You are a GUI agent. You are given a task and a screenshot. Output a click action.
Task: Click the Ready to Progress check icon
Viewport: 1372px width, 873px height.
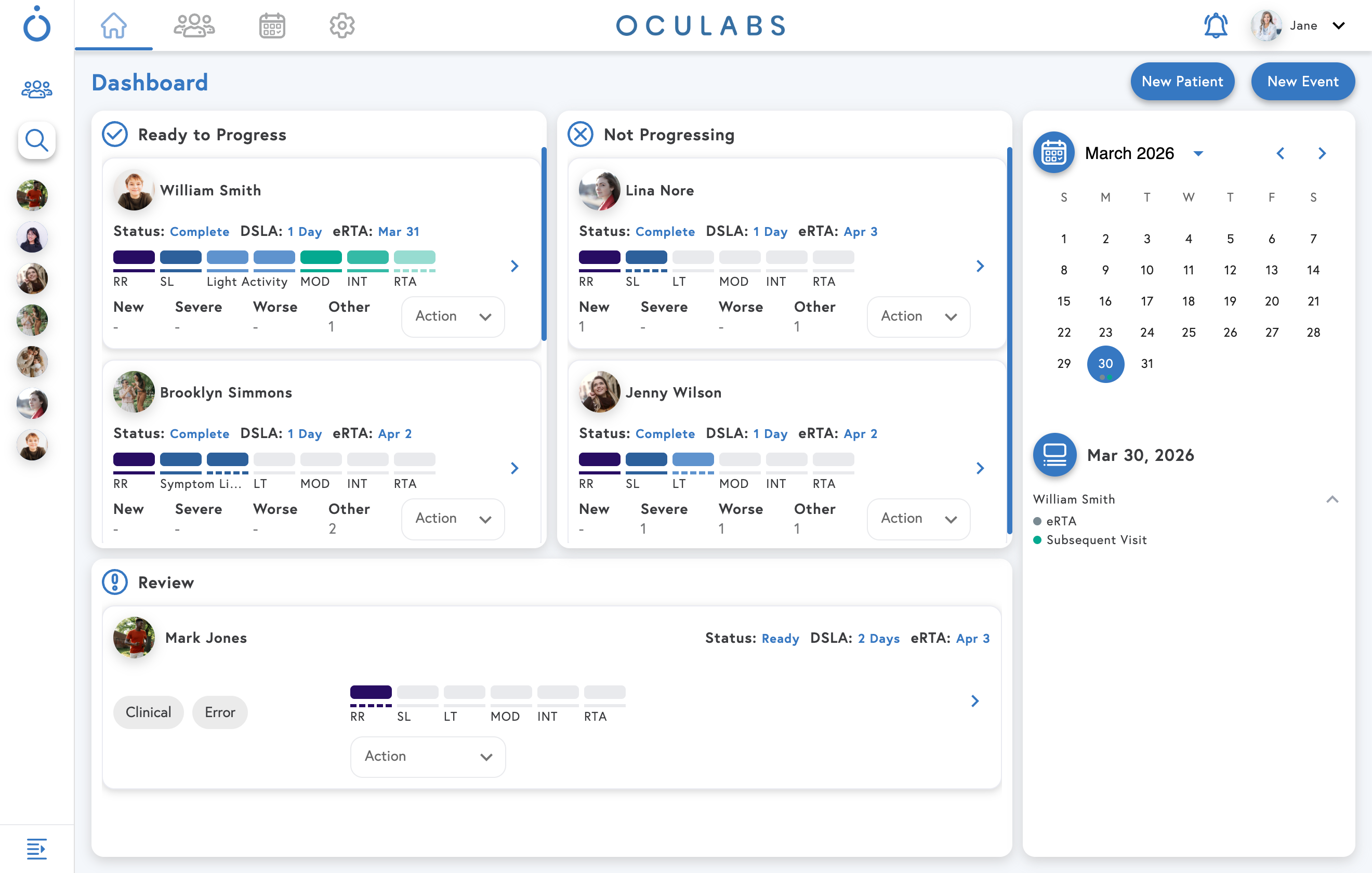click(114, 135)
